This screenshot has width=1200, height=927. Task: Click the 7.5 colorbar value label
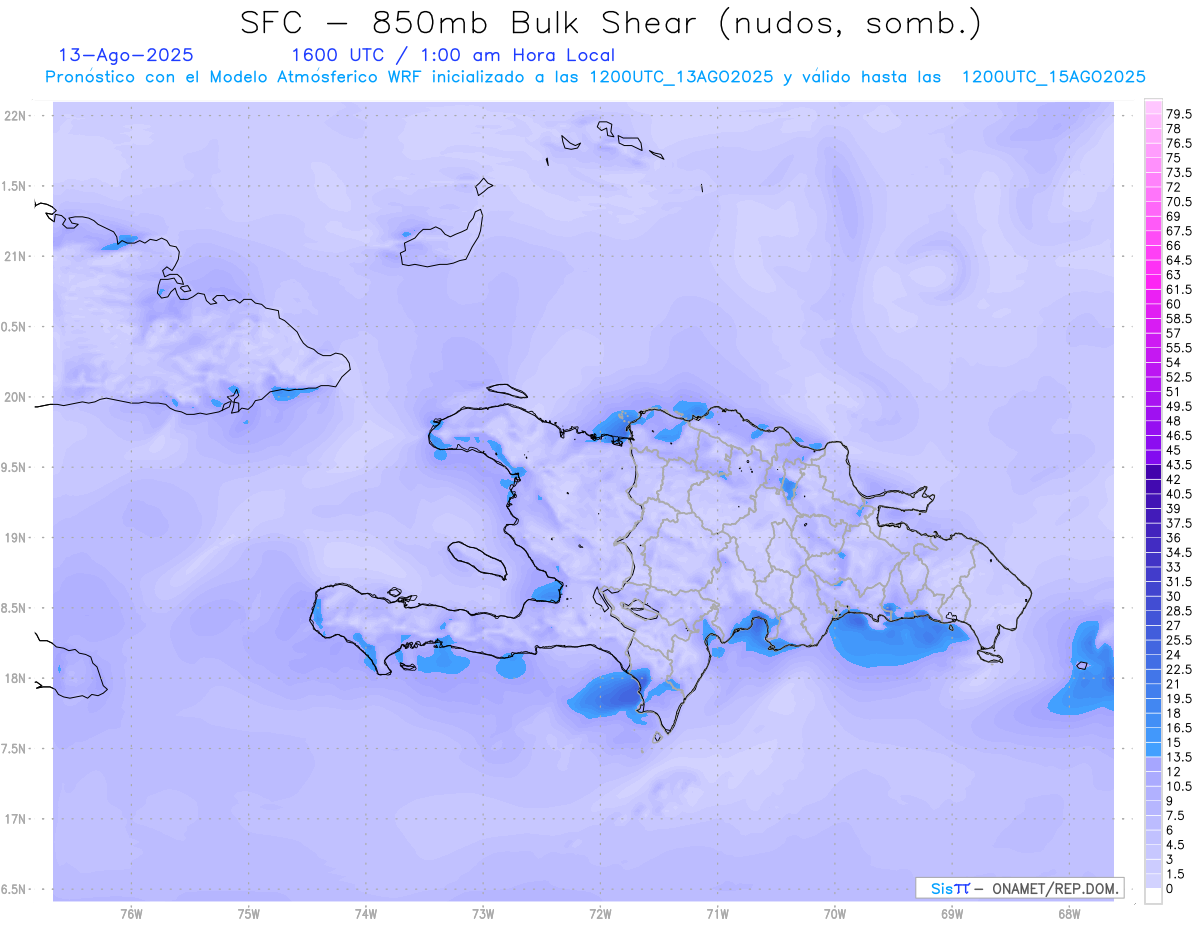[x=1177, y=816]
